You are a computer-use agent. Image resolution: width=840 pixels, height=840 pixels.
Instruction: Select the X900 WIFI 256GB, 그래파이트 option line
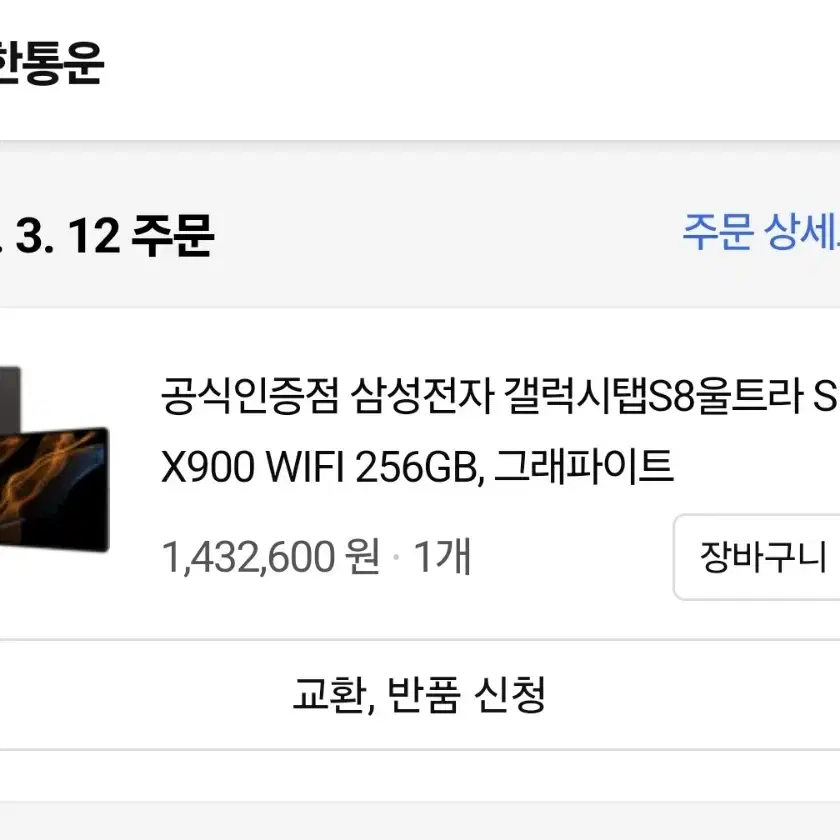417,467
